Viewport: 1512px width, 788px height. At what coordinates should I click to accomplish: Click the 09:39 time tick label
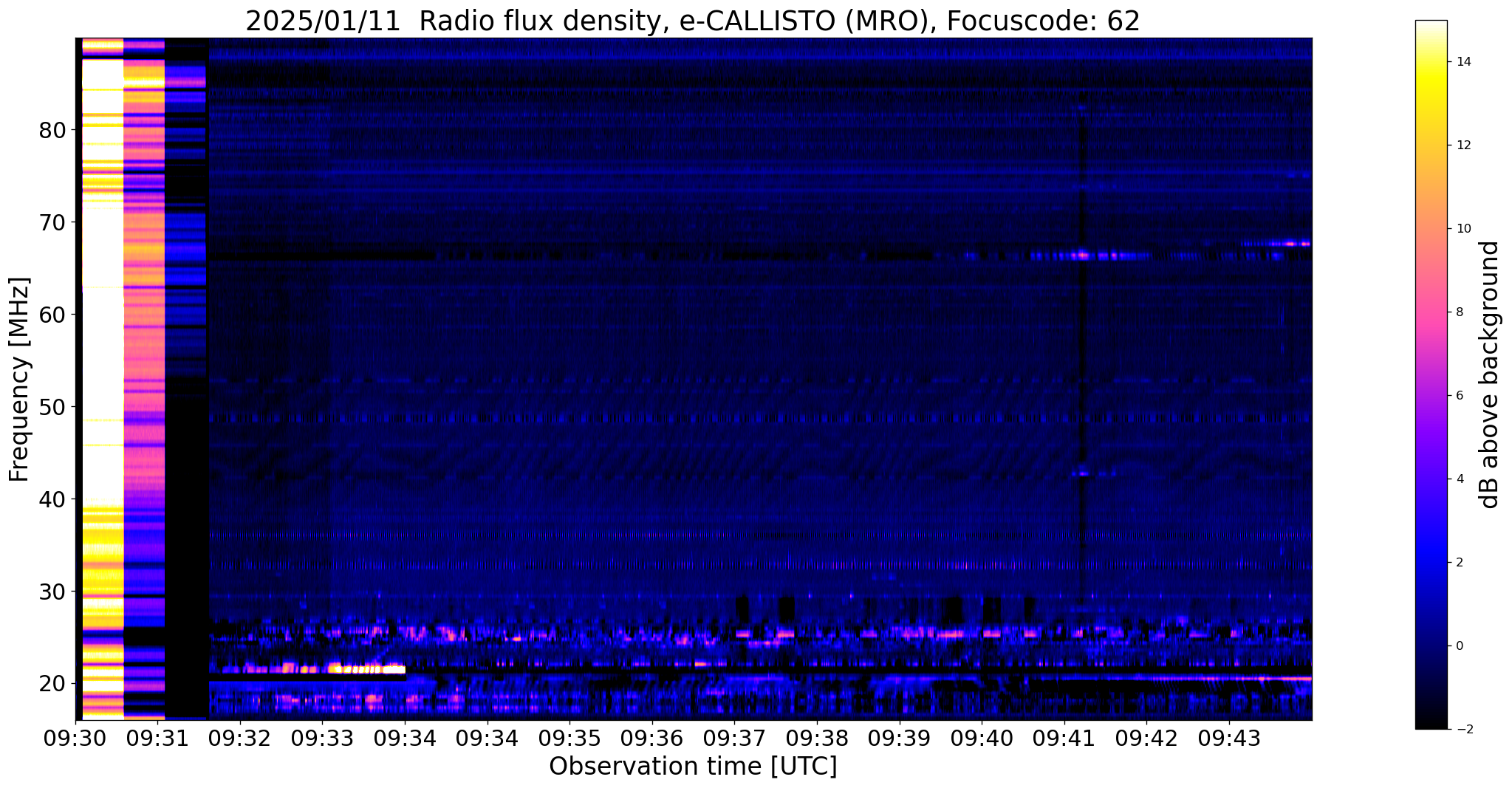tap(900, 739)
